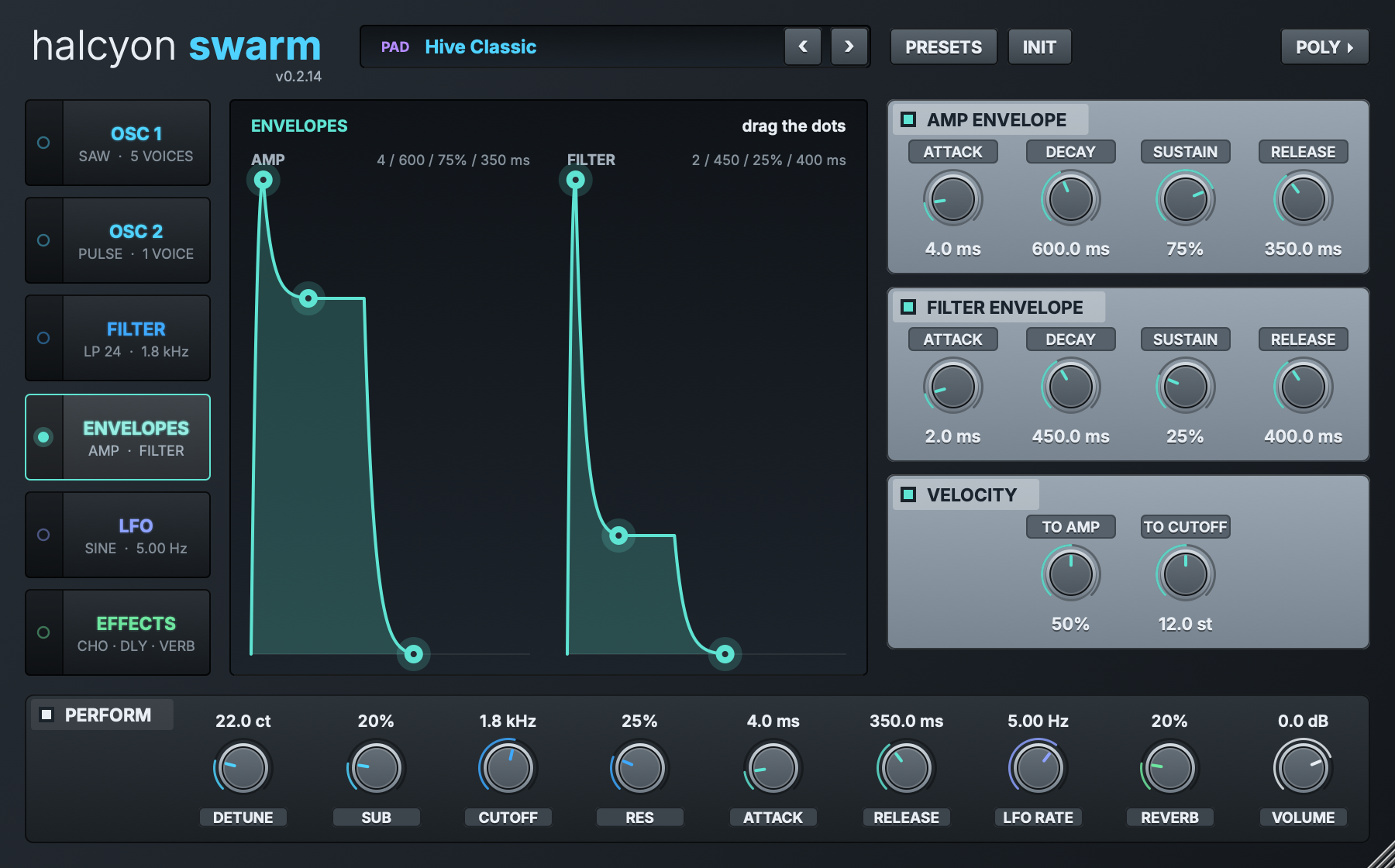The height and width of the screenshot is (868, 1395).
Task: Click the Velocity To Cutoff knob
Action: 1185,574
